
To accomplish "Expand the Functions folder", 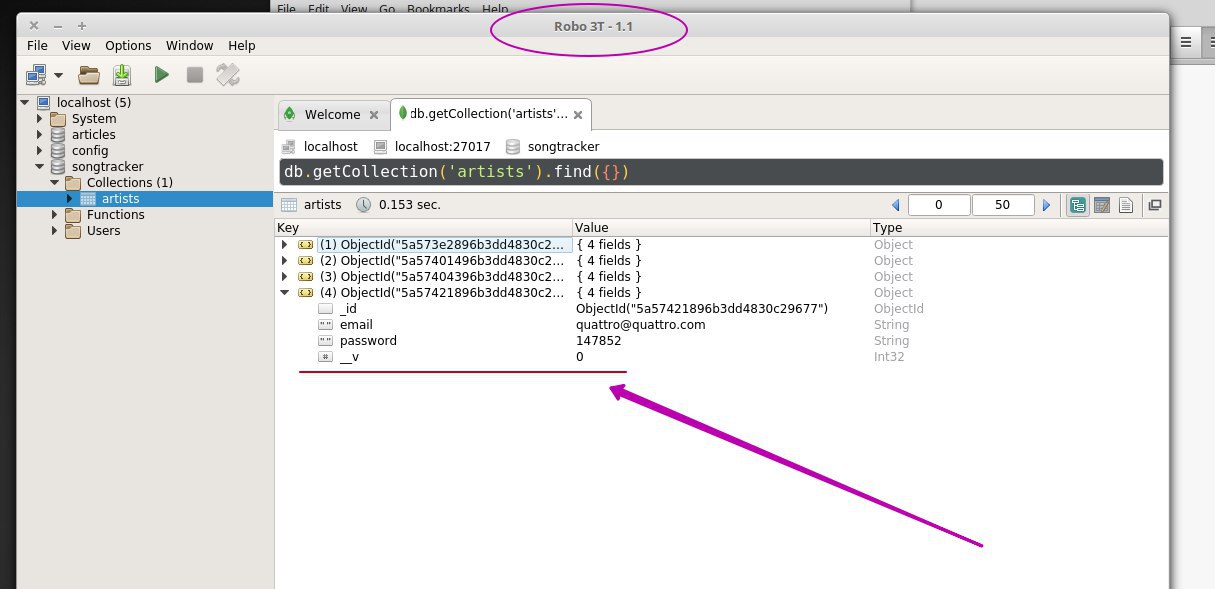I will [x=55, y=214].
